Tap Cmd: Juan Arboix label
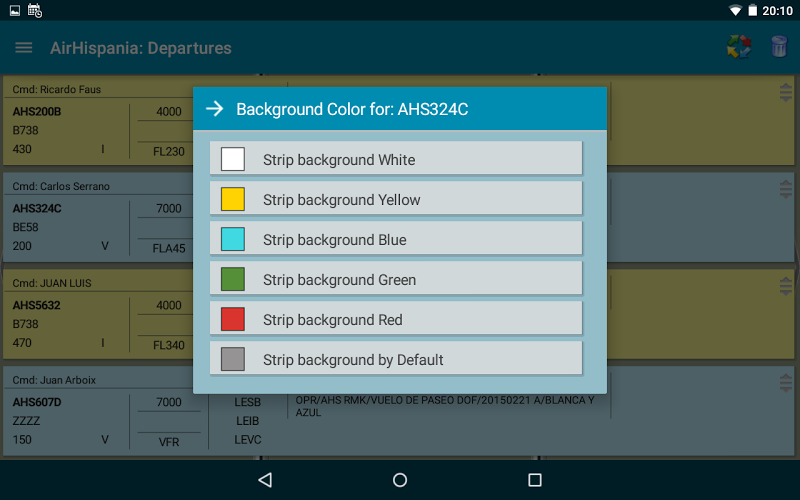The image size is (800, 500). pos(54,380)
